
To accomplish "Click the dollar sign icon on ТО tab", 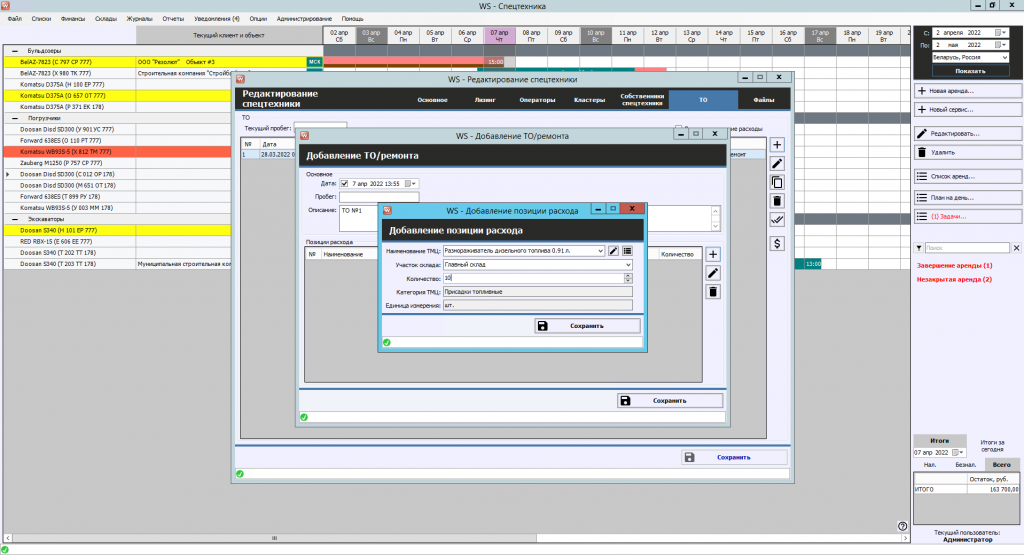I will pos(777,244).
